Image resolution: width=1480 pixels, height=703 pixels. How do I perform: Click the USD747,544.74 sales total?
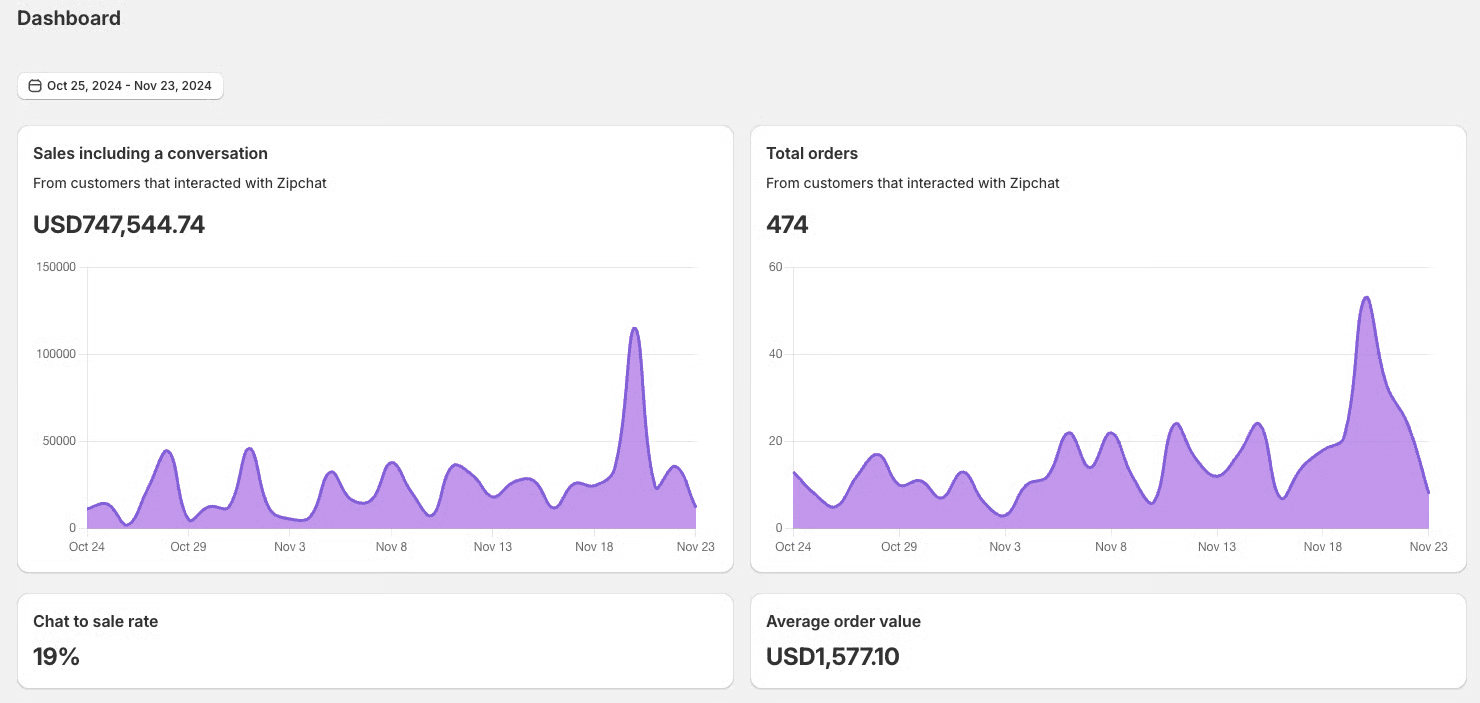[119, 225]
